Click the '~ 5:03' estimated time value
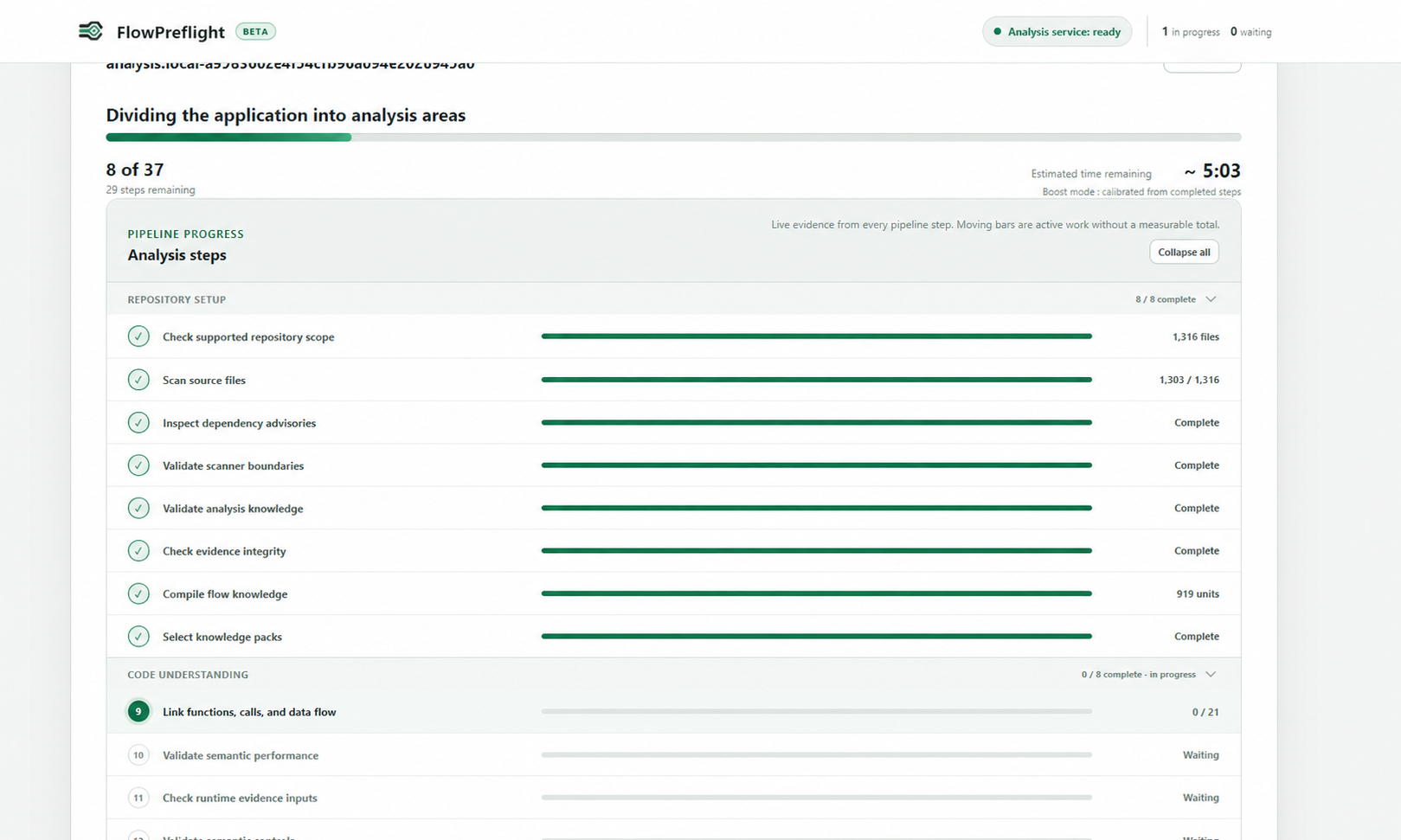 [x=1212, y=170]
